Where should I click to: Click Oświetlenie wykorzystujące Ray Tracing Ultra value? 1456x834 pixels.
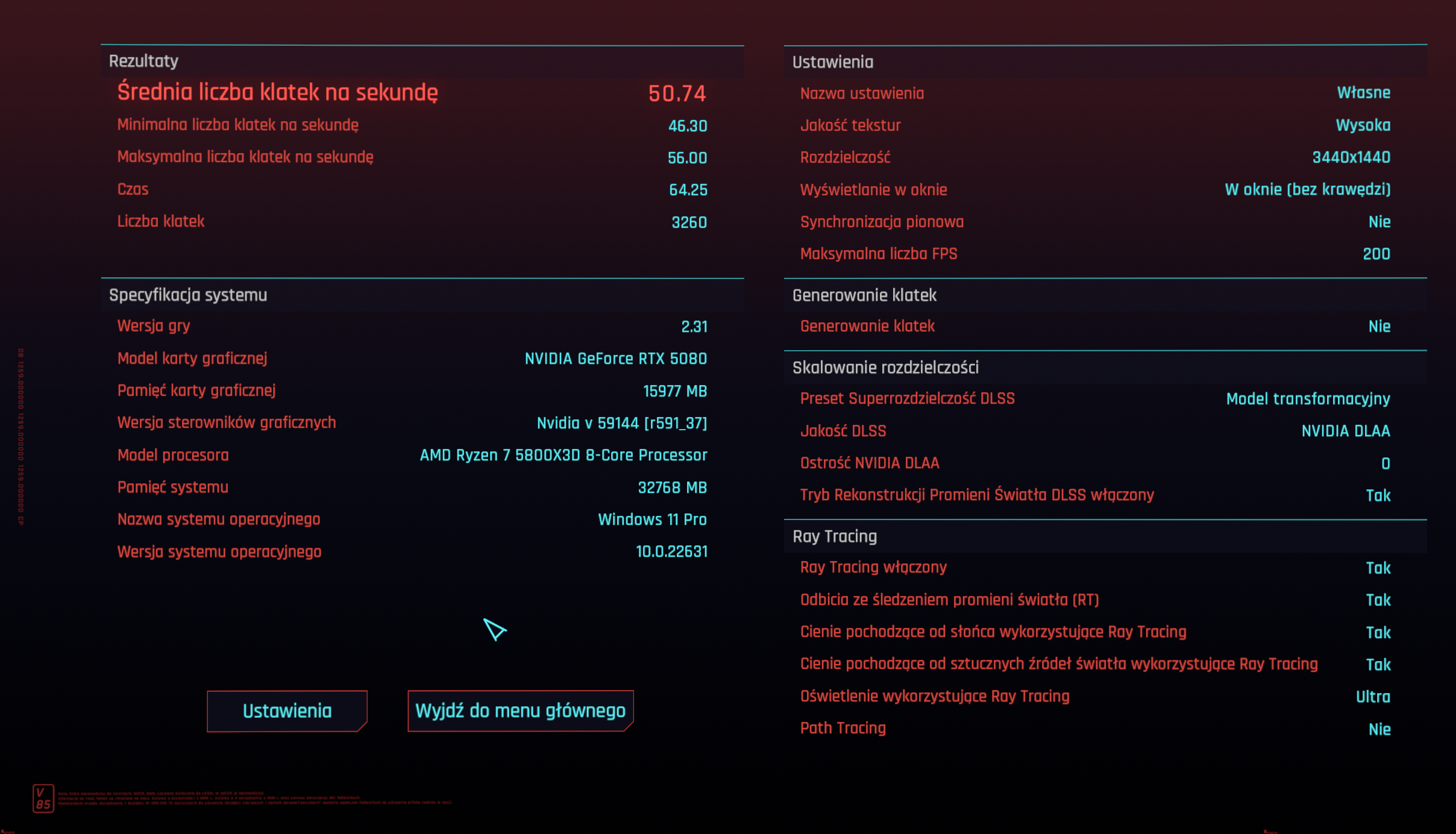[1372, 697]
